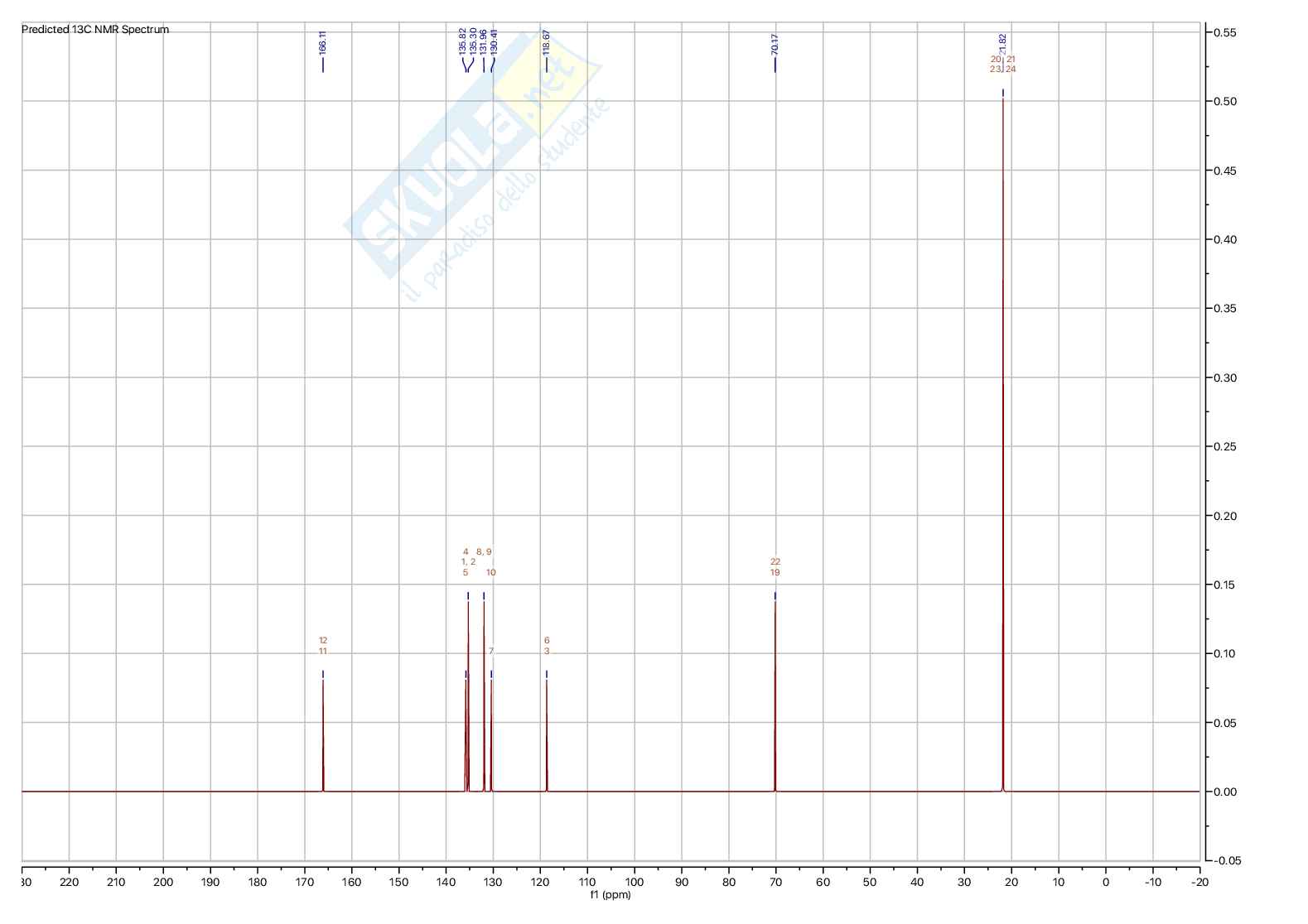Select atom assignment label 6, 3
This screenshot has height=924, width=1308.
tap(547, 646)
